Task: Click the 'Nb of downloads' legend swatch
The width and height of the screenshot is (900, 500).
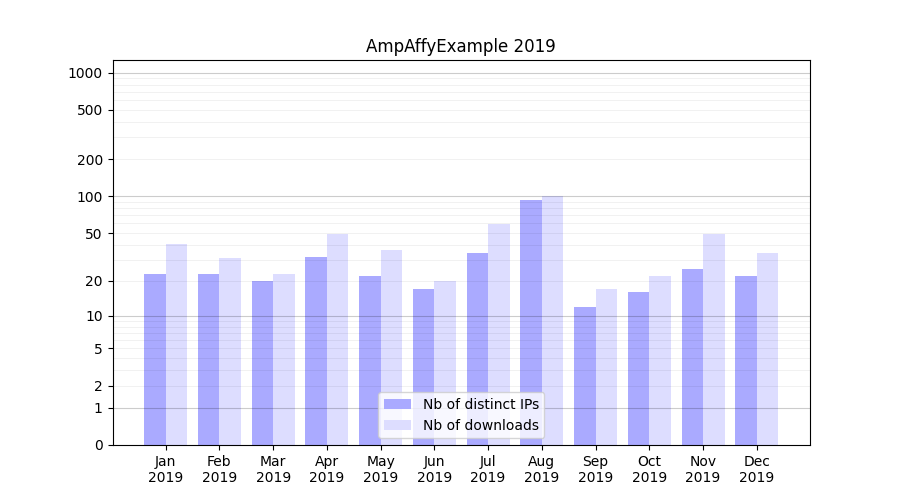Action: 398,425
